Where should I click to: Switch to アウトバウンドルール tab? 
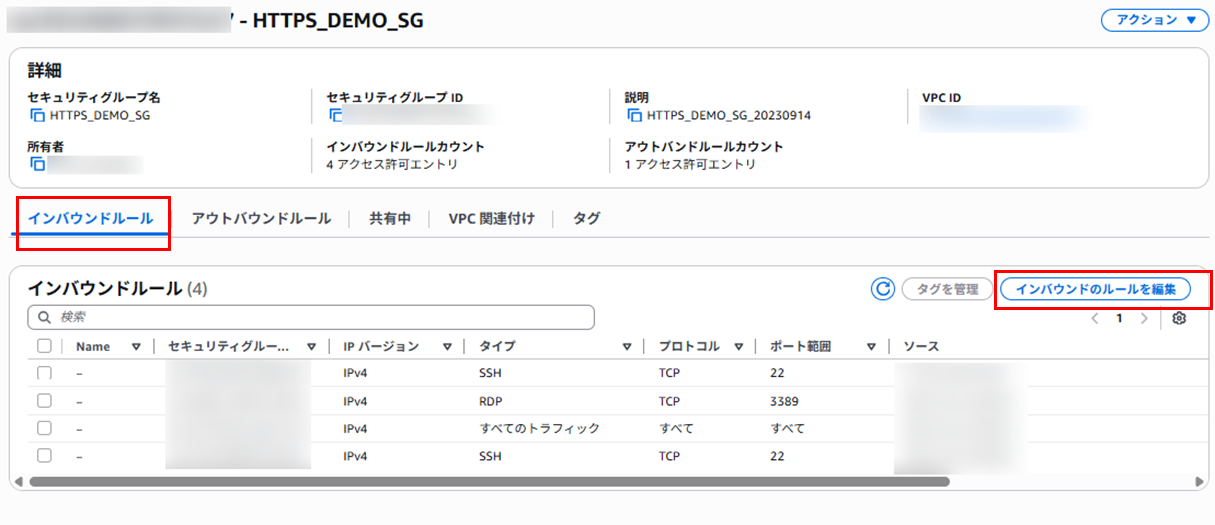261,218
